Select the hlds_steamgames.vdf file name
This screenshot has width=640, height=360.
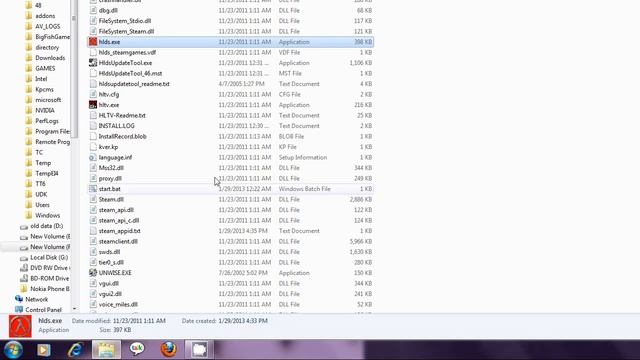coord(127,52)
